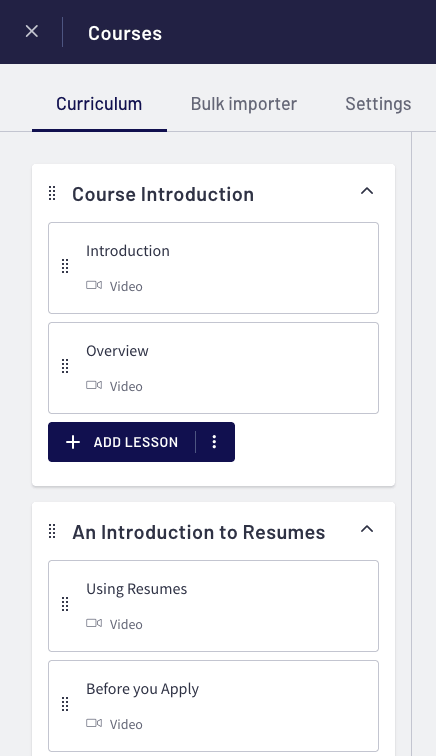Close the Courses panel with the X
The width and height of the screenshot is (436, 756).
[x=32, y=31]
